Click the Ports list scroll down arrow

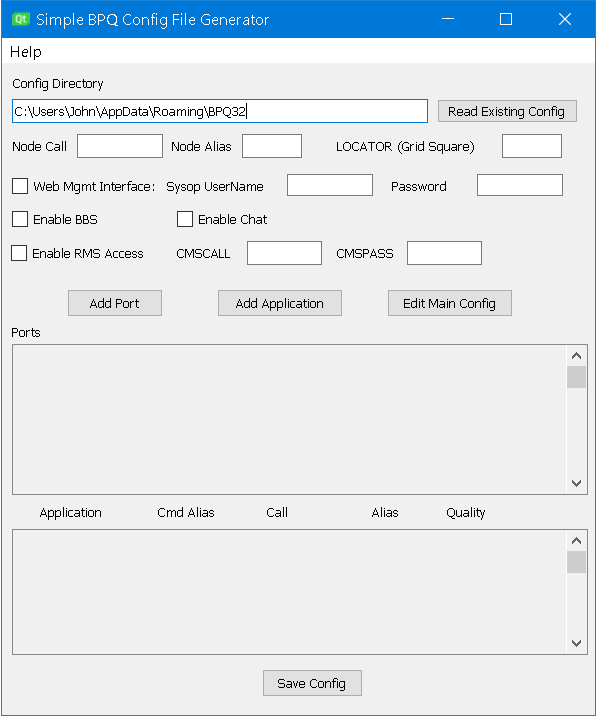[576, 483]
